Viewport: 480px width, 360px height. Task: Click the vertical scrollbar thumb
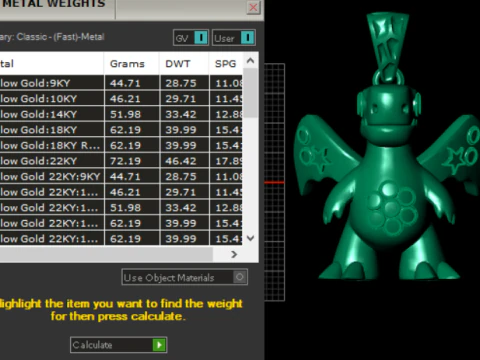(251, 93)
